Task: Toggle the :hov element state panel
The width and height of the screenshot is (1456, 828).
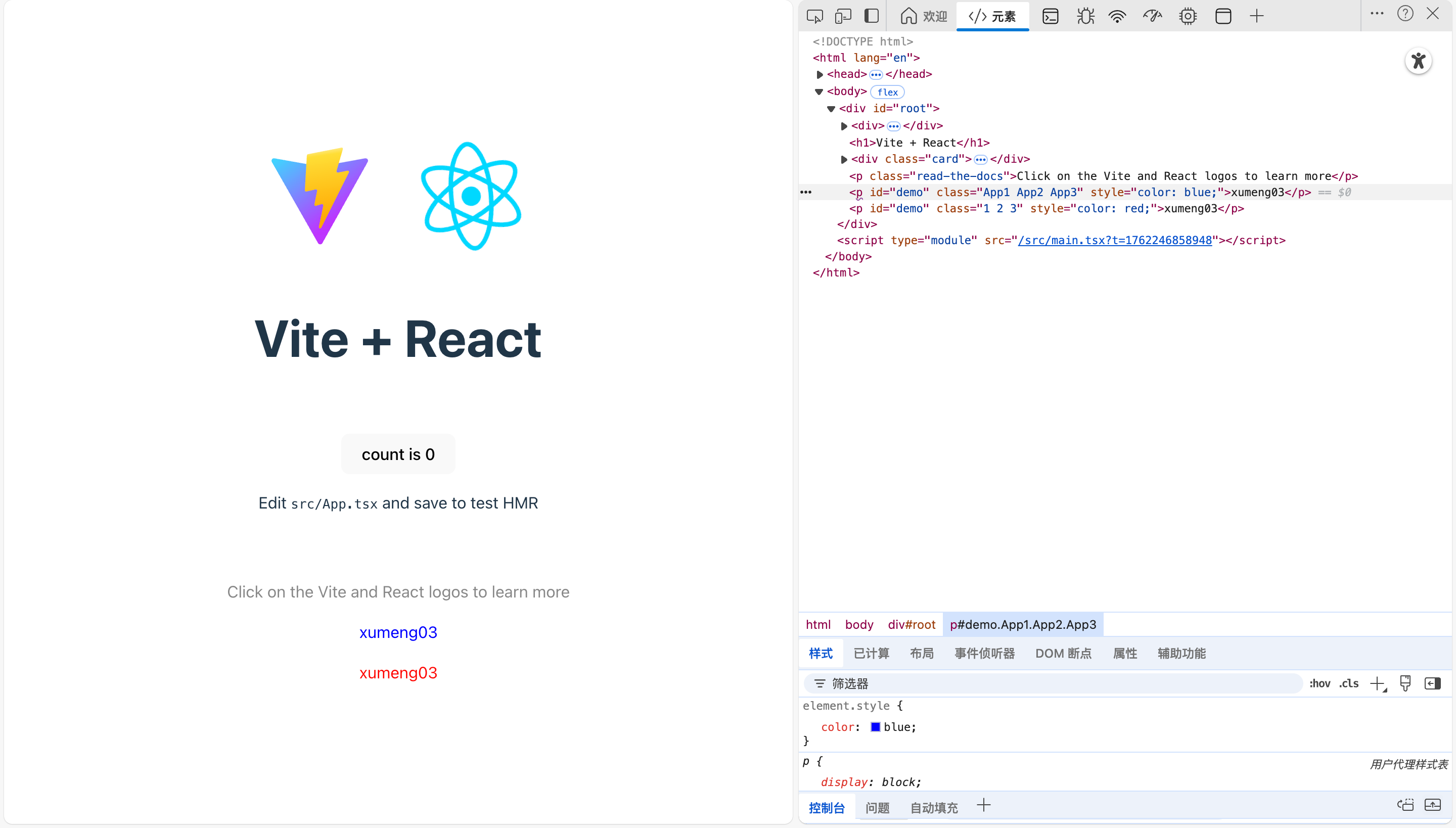Action: 1319,683
